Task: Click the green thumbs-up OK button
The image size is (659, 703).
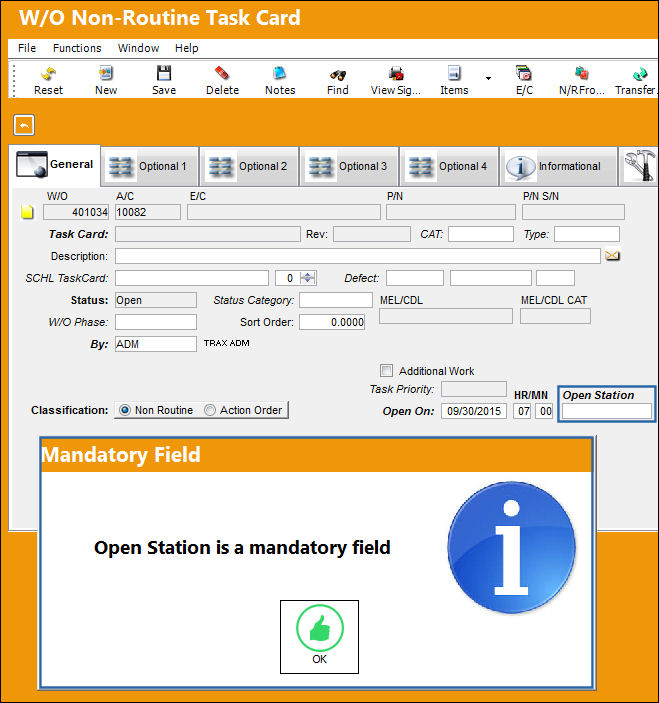Action: pyautogui.click(x=320, y=637)
